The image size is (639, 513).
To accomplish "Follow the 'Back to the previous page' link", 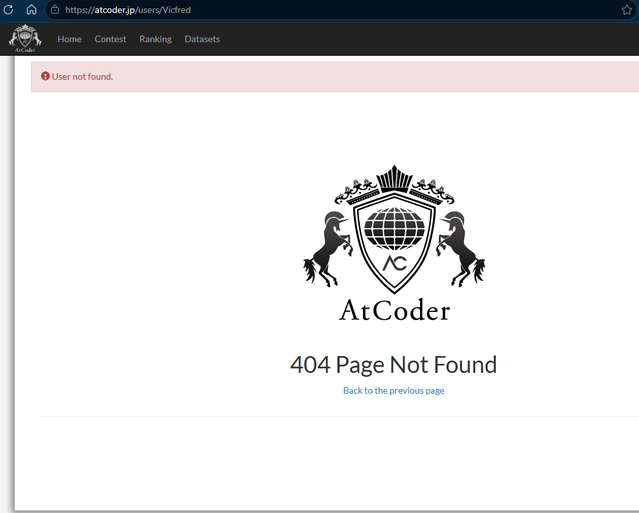I will click(x=394, y=390).
